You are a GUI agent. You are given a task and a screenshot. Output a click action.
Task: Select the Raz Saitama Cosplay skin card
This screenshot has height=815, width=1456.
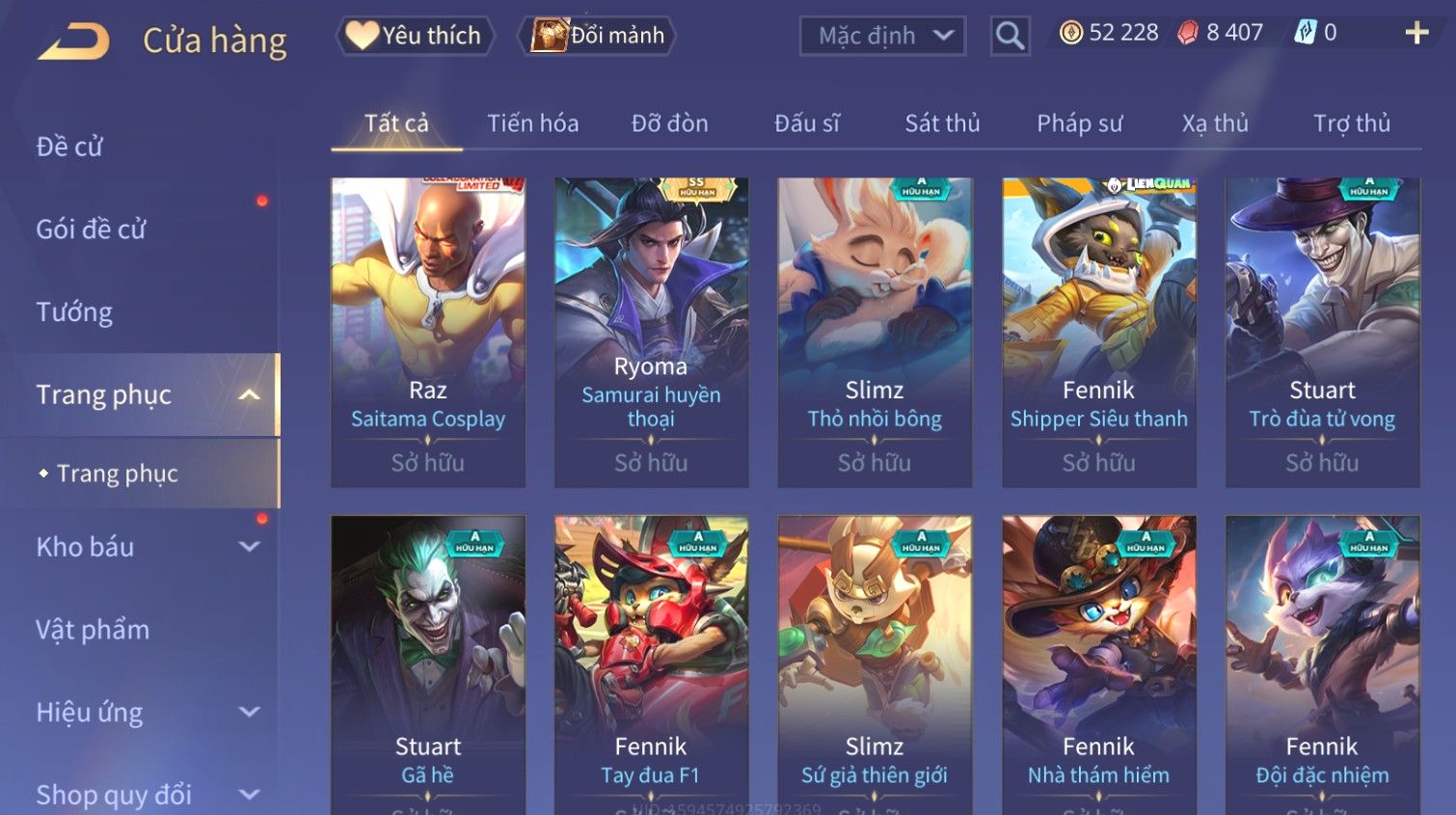[x=428, y=332]
